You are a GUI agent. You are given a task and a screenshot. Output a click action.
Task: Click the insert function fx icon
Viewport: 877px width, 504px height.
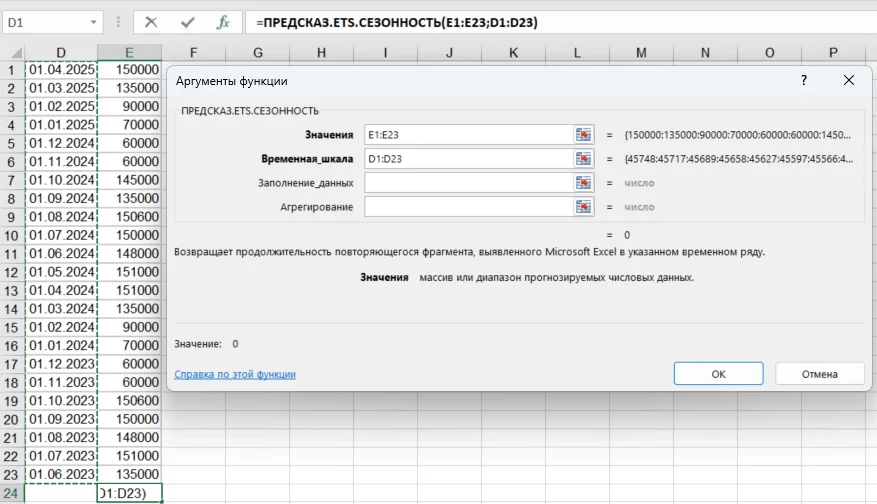[x=224, y=22]
